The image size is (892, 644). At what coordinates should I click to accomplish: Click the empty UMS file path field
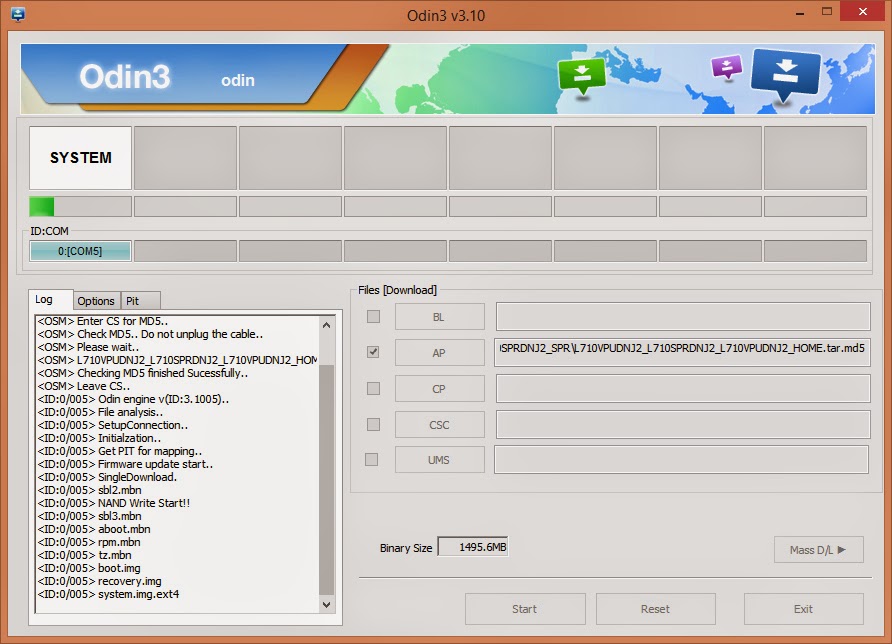682,459
